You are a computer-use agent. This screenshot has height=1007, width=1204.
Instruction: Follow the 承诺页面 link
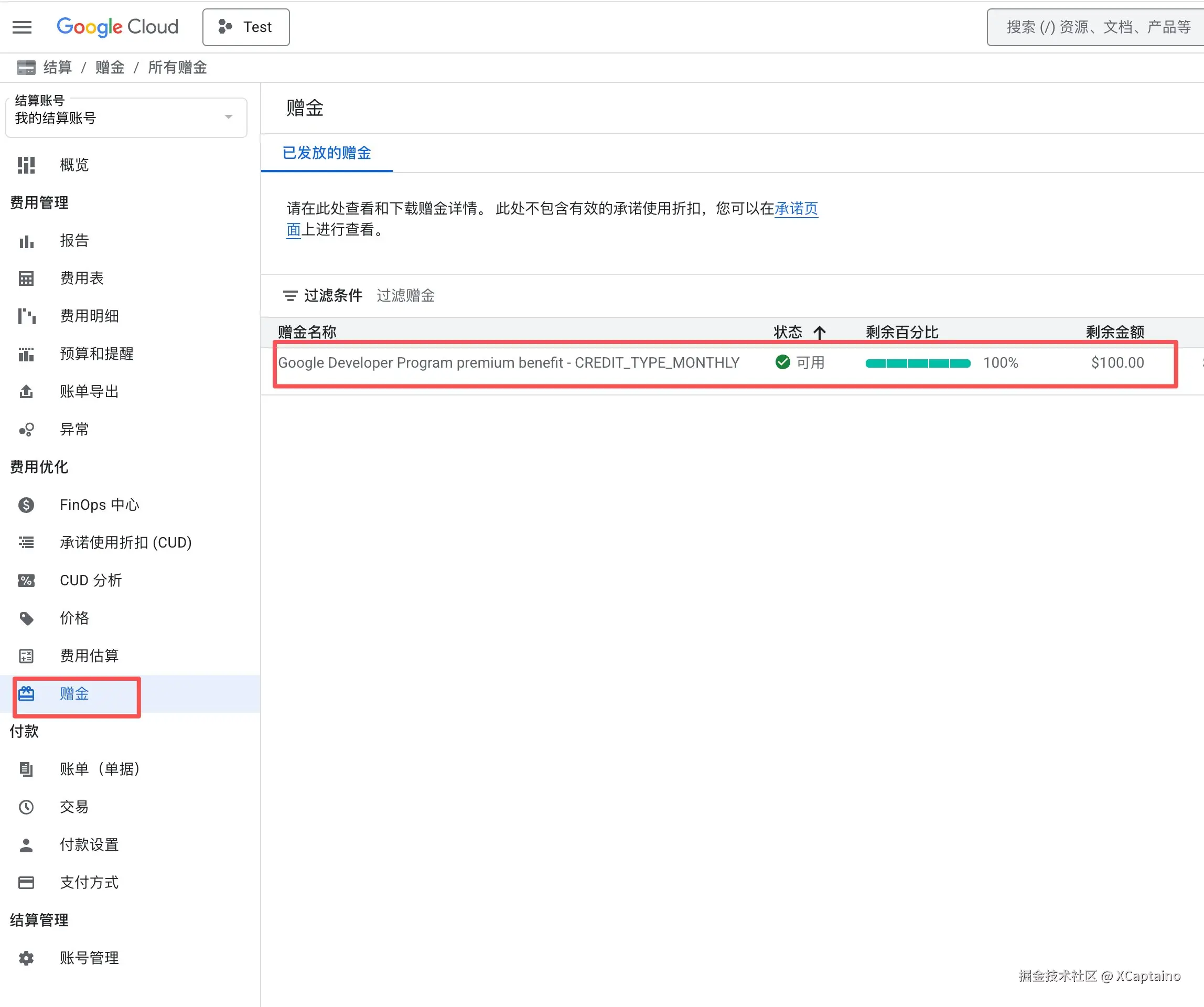point(796,209)
